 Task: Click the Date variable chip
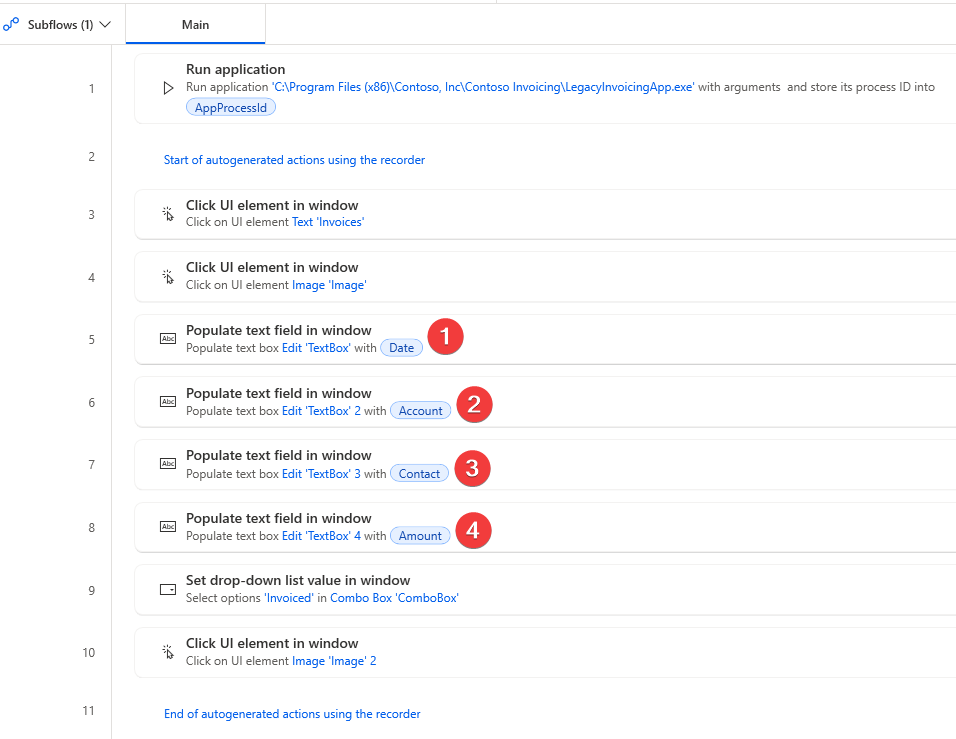[401, 348]
